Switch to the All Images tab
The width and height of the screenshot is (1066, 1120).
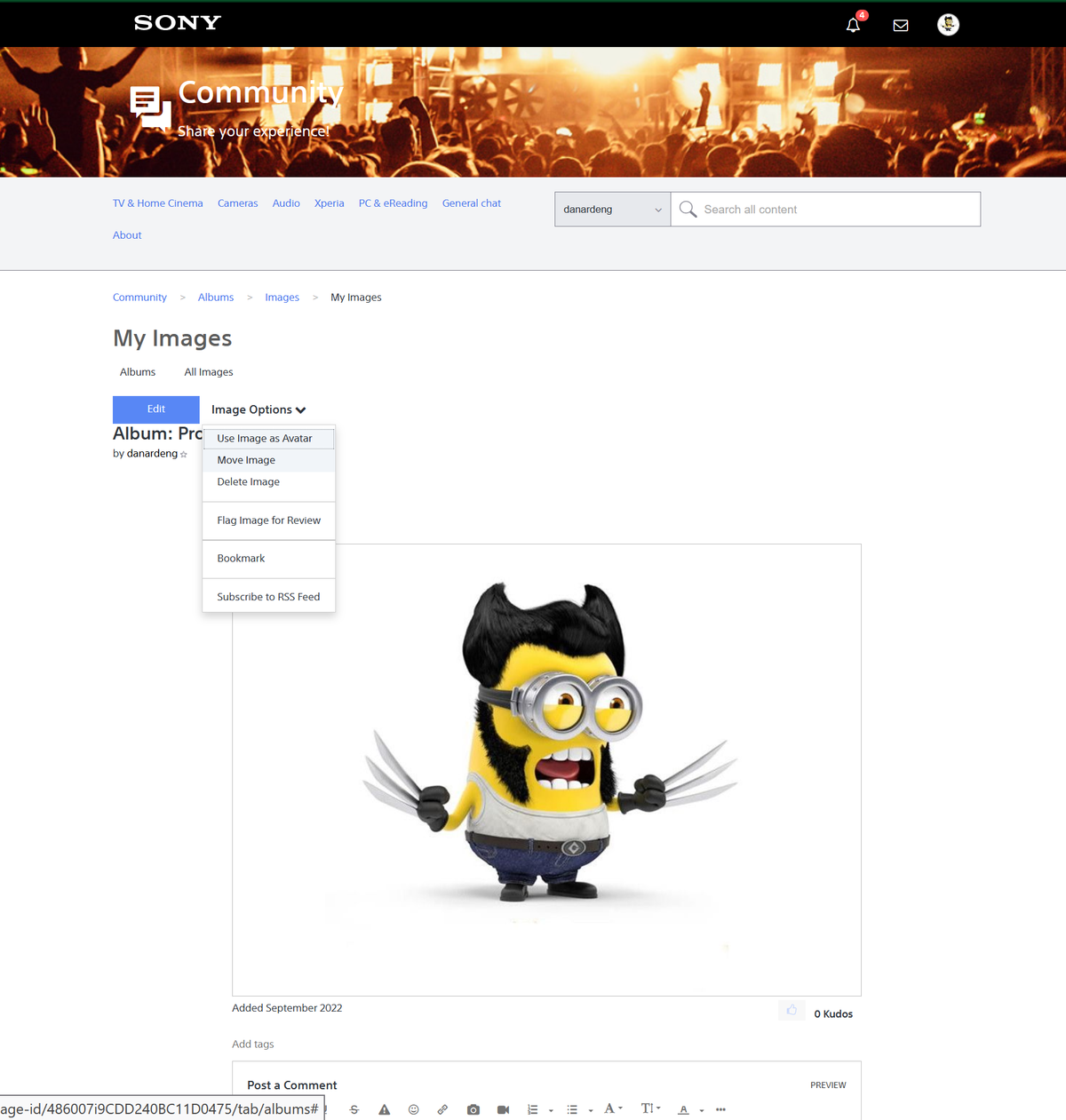(x=208, y=371)
